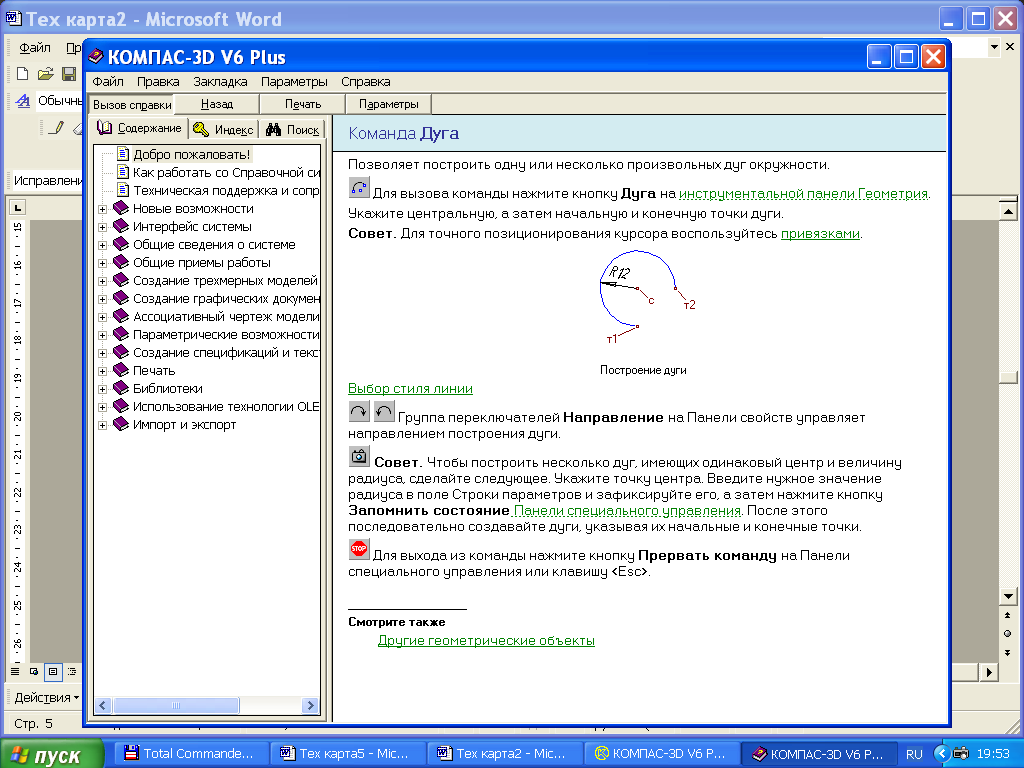This screenshot has width=1024, height=768.
Task: Switch to the Содержание tab
Action: point(139,128)
